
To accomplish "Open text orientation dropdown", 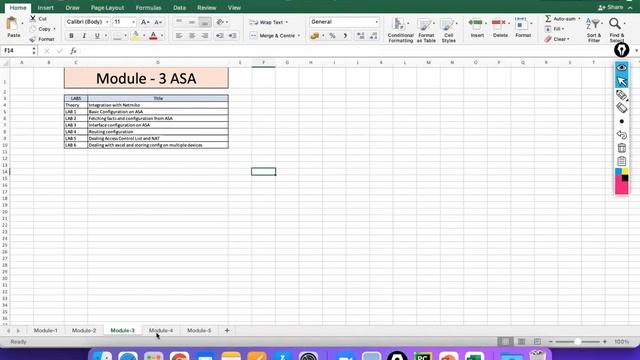I will (x=222, y=22).
